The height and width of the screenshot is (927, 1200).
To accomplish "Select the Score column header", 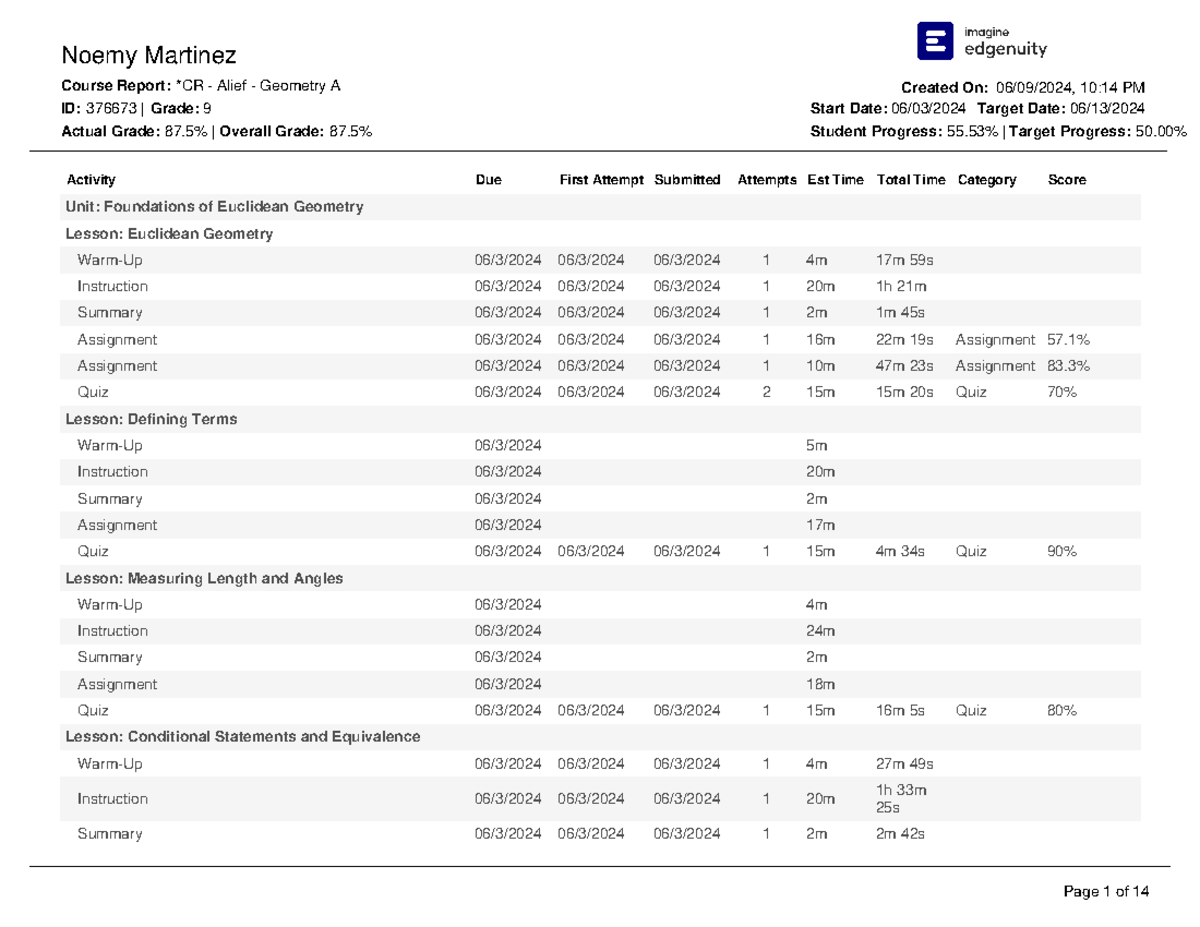I will 1067,180.
